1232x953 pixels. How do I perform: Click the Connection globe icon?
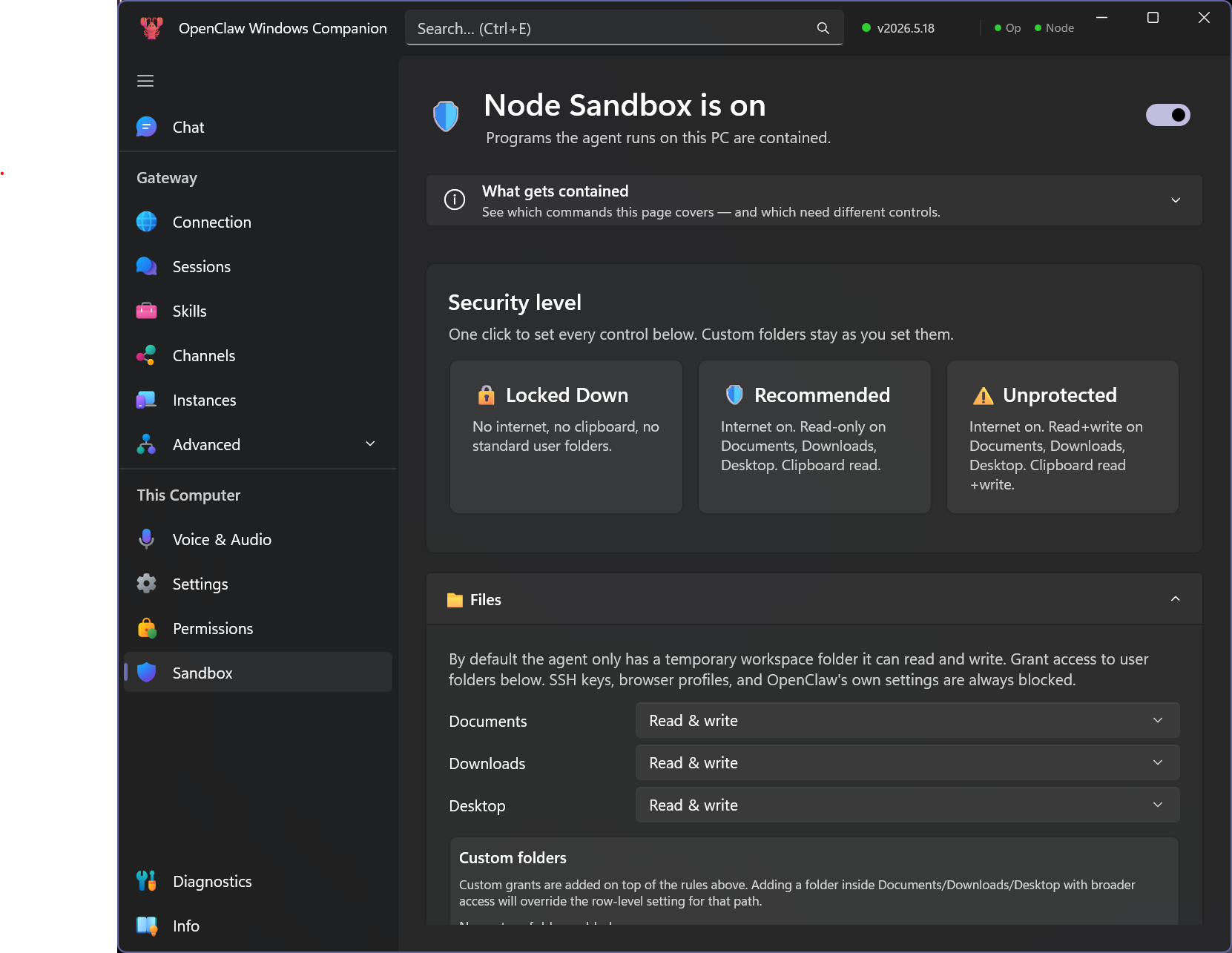(147, 222)
